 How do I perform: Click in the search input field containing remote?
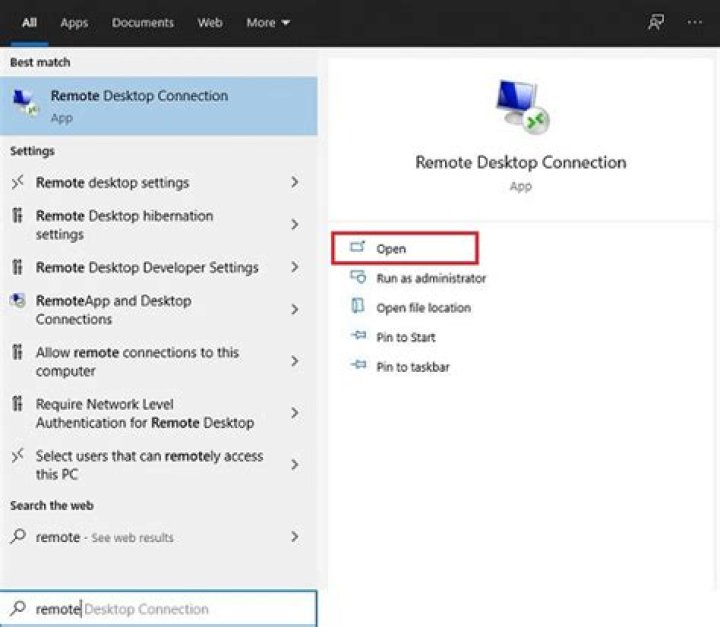tap(158, 609)
